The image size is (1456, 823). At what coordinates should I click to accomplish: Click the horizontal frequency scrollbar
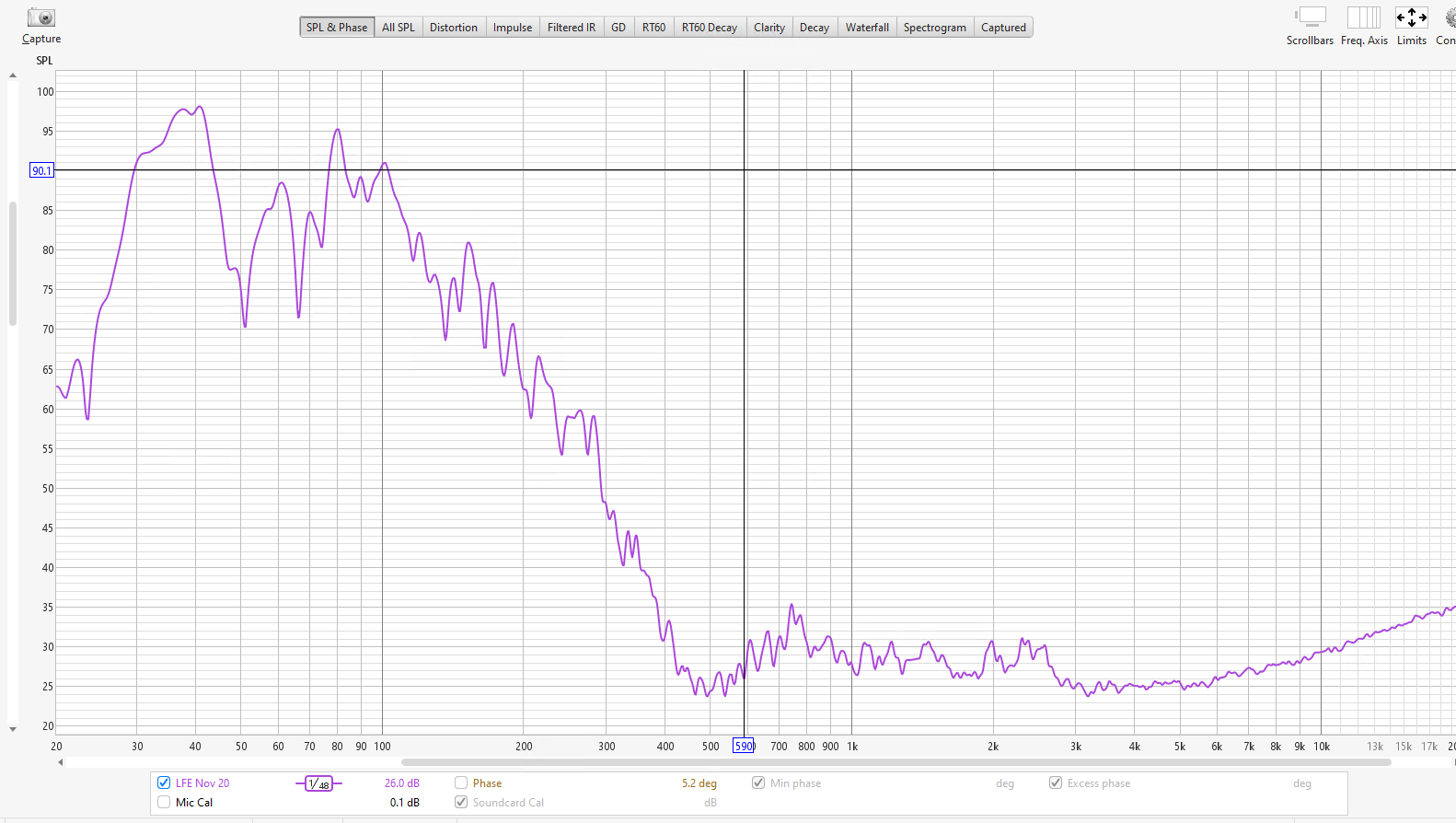click(895, 762)
